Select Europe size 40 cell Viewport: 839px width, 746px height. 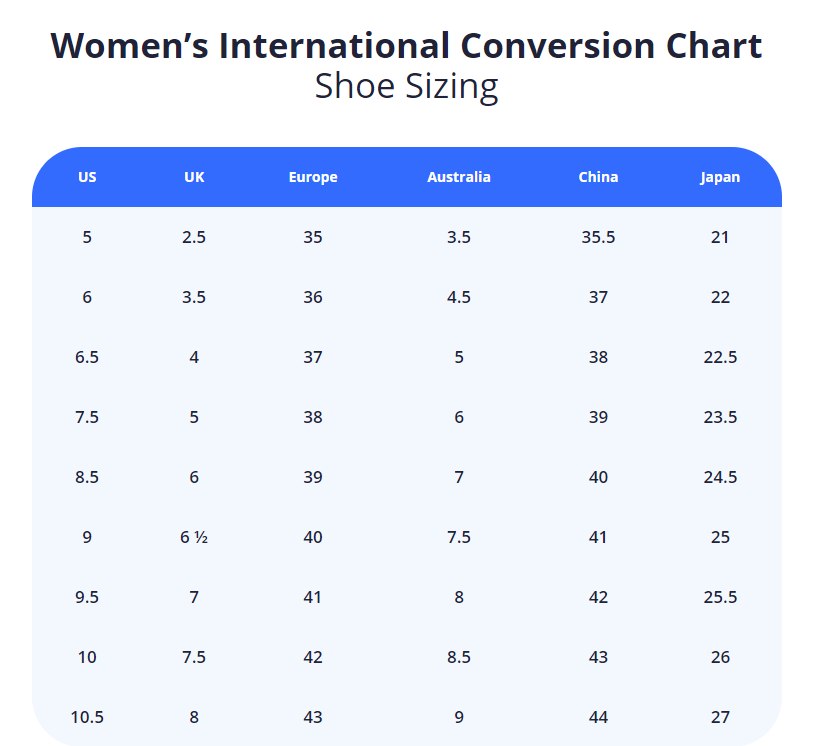tap(313, 537)
